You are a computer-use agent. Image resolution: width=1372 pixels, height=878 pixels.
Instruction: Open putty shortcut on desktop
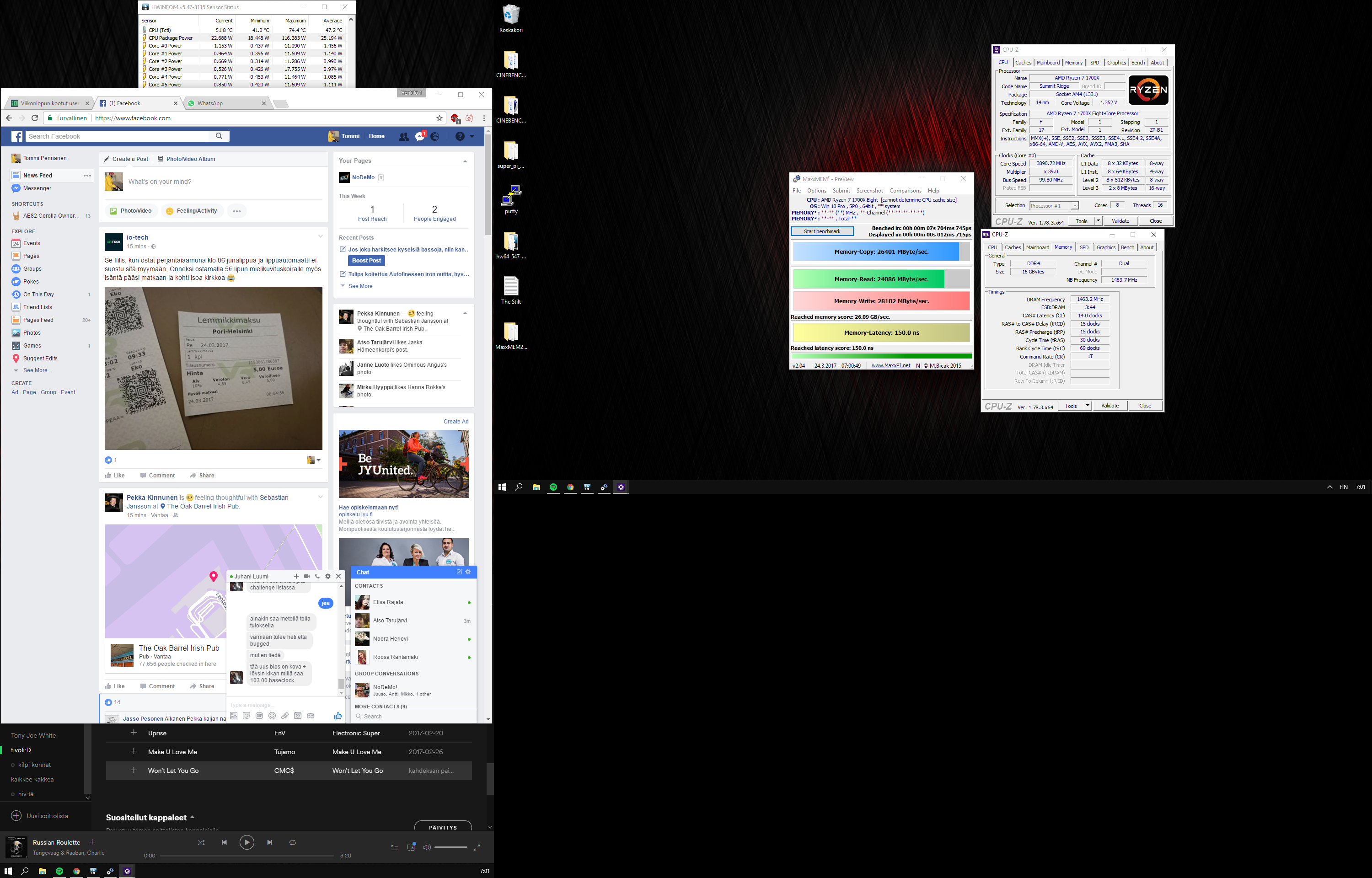click(x=511, y=199)
